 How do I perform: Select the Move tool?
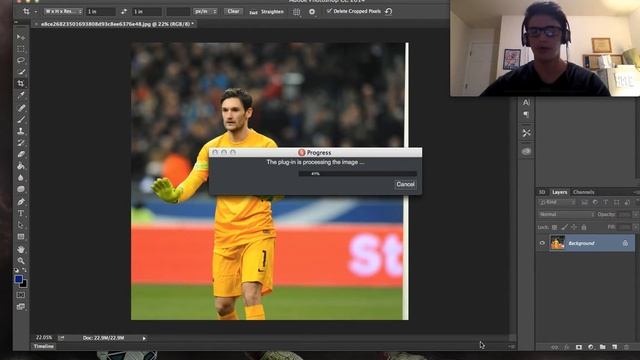coord(21,37)
